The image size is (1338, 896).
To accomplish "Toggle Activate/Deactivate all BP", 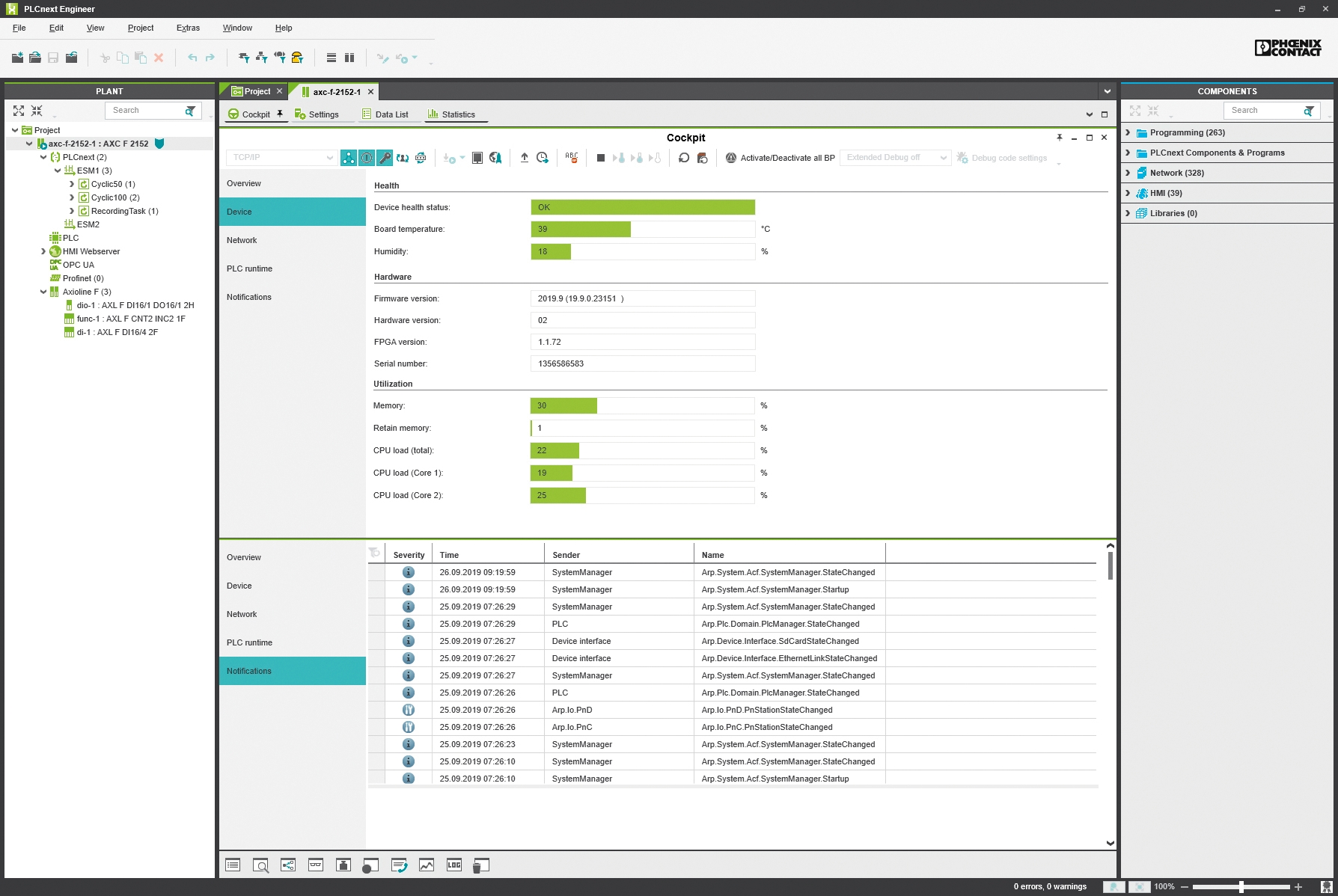I will [x=780, y=158].
